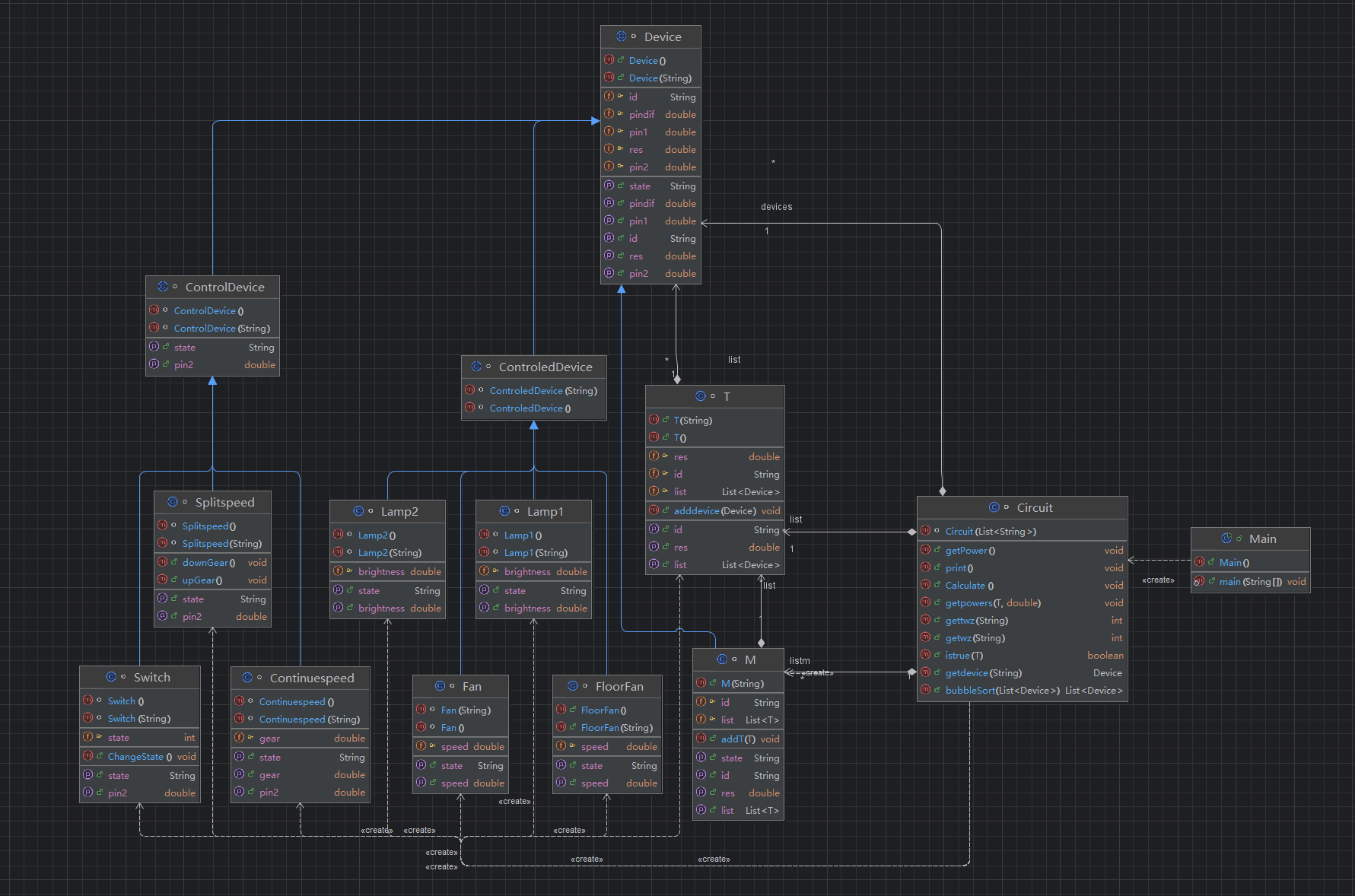Select the gettwz(String) method row
The height and width of the screenshot is (896, 1355).
point(1022,620)
